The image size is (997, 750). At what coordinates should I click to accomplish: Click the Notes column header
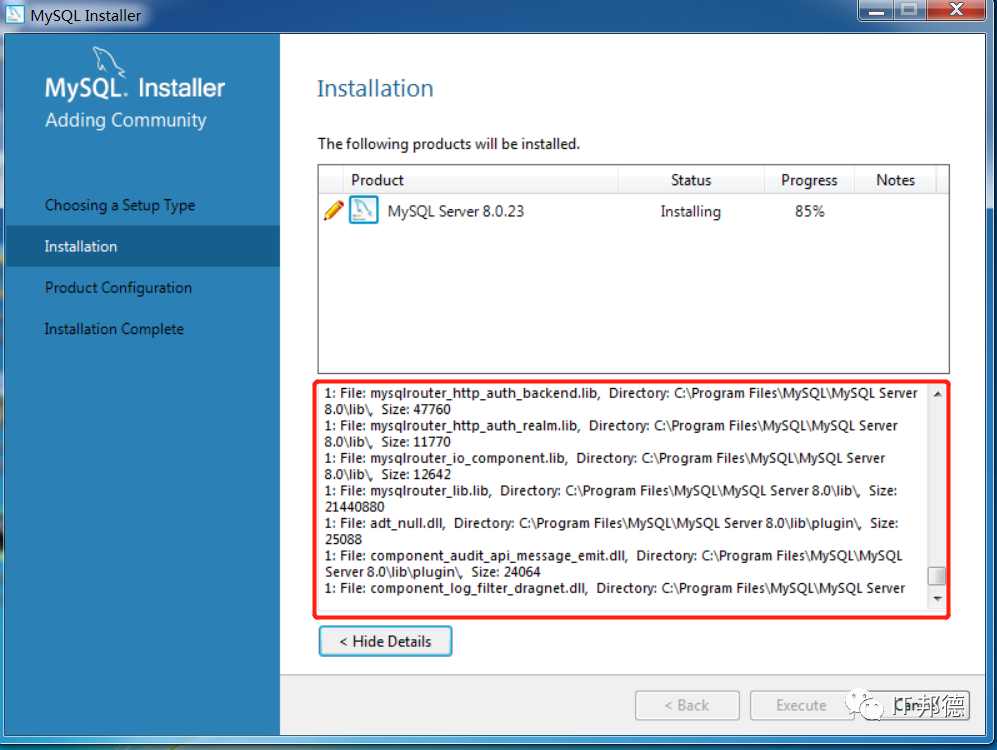coord(895,180)
